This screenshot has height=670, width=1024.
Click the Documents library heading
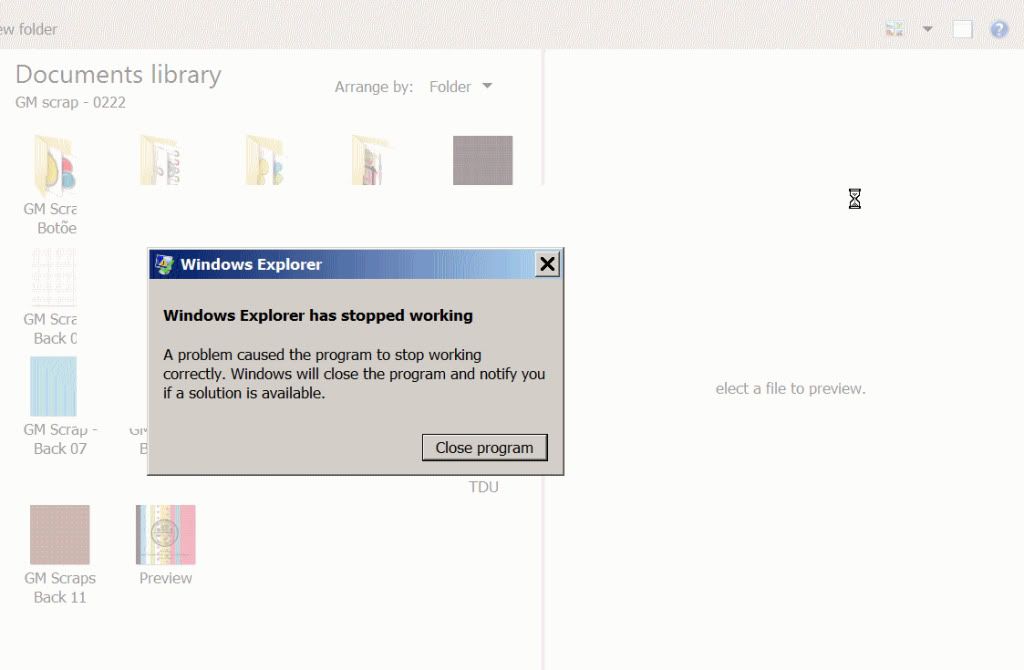pos(118,74)
